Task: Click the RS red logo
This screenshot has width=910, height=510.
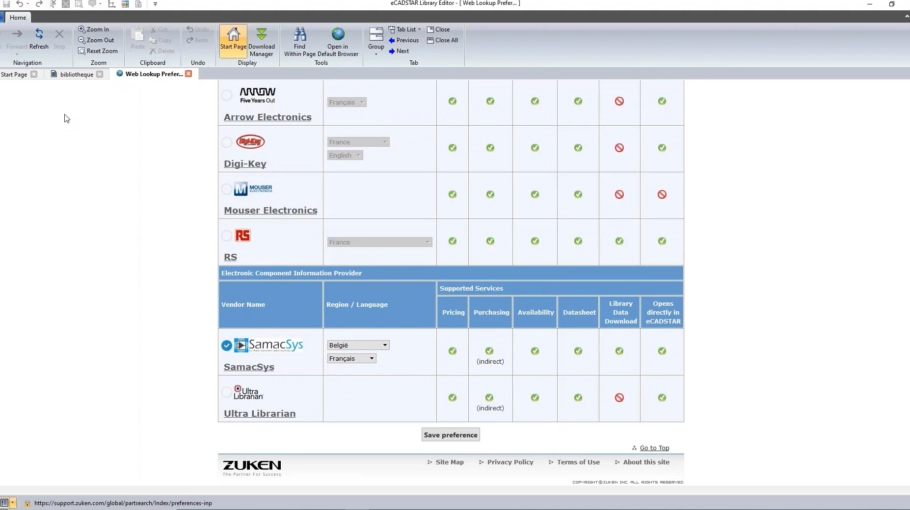Action: (x=243, y=235)
